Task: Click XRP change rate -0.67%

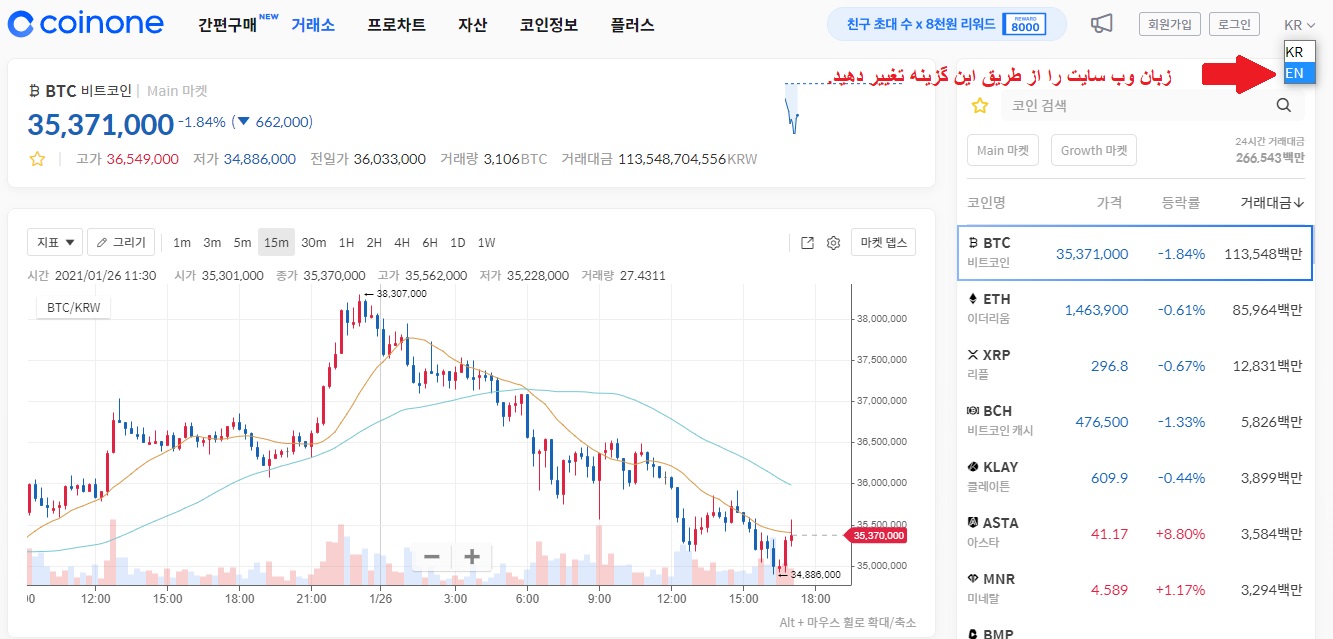Action: [1182, 367]
